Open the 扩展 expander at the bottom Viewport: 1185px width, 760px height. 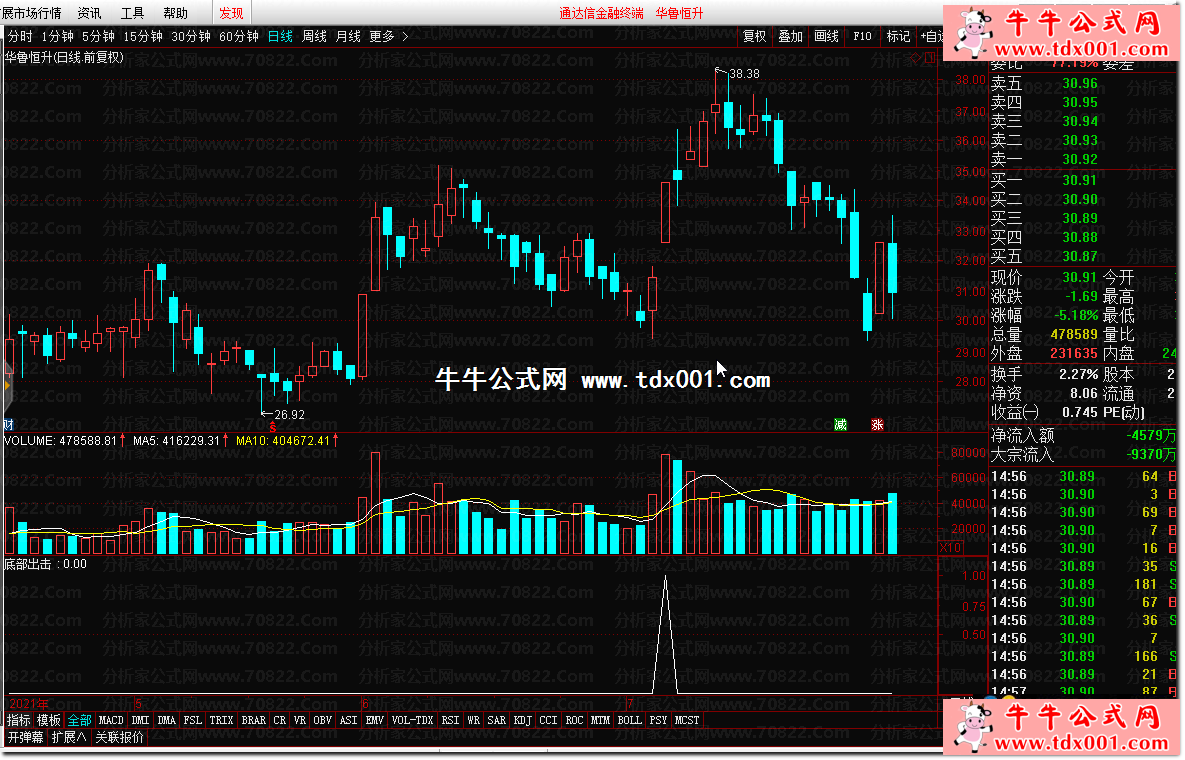coord(70,738)
